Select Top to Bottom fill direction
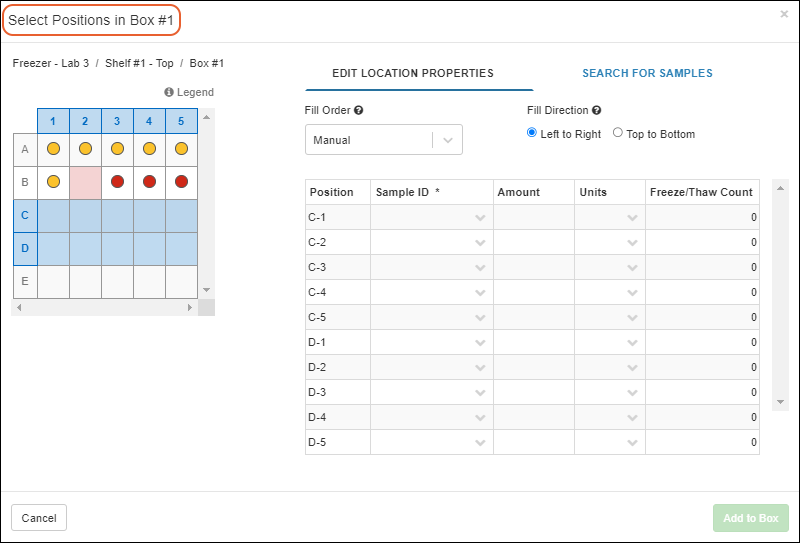Screen dimensions: 800x543 pyautogui.click(x=618, y=133)
